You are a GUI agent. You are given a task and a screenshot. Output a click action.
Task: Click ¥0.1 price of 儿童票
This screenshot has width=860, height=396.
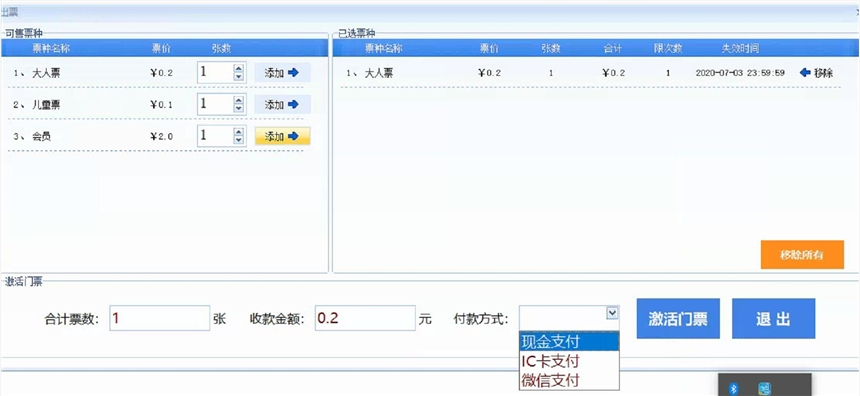coord(161,105)
